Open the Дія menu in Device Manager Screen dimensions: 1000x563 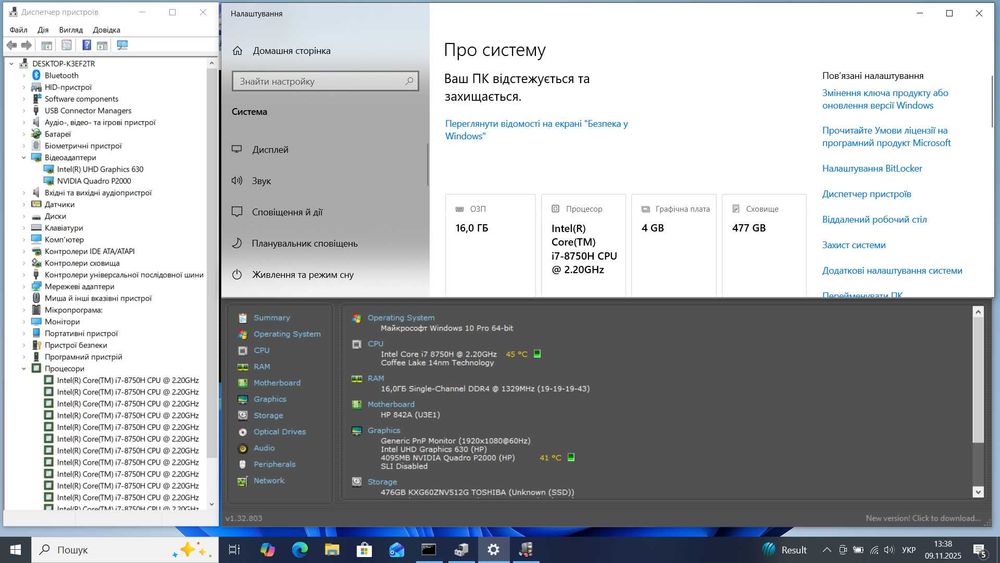[43, 30]
